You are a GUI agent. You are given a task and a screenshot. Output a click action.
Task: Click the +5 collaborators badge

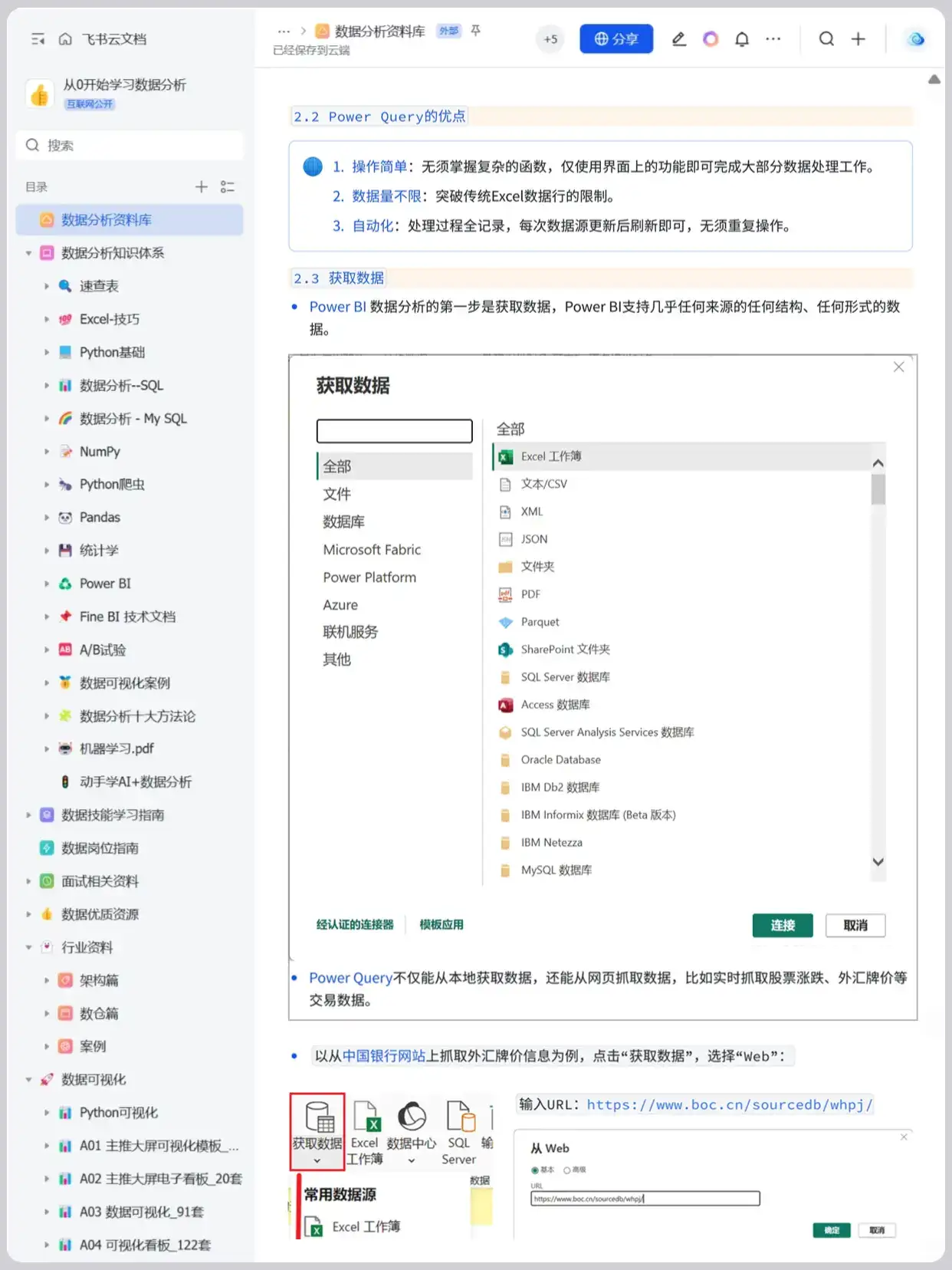550,39
